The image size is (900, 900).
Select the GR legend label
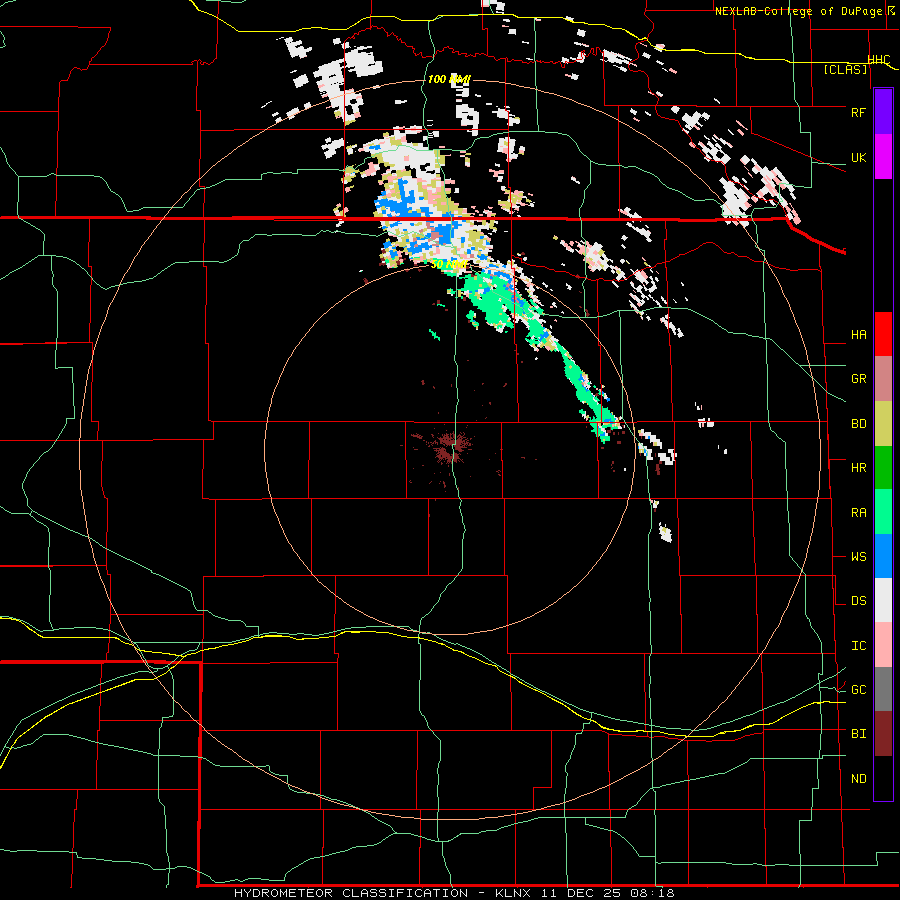(858, 379)
